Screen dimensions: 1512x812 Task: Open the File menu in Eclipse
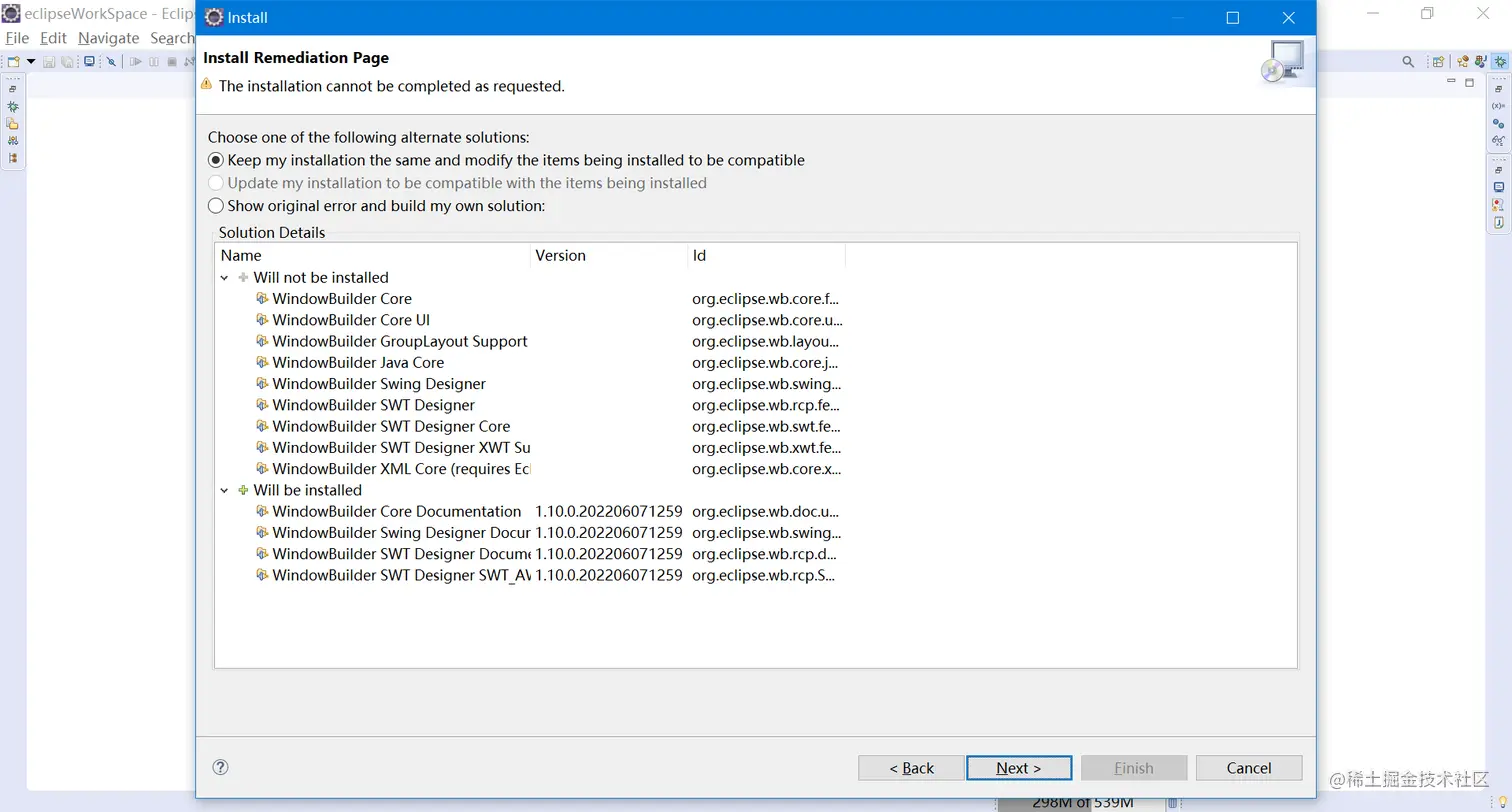pos(17,38)
